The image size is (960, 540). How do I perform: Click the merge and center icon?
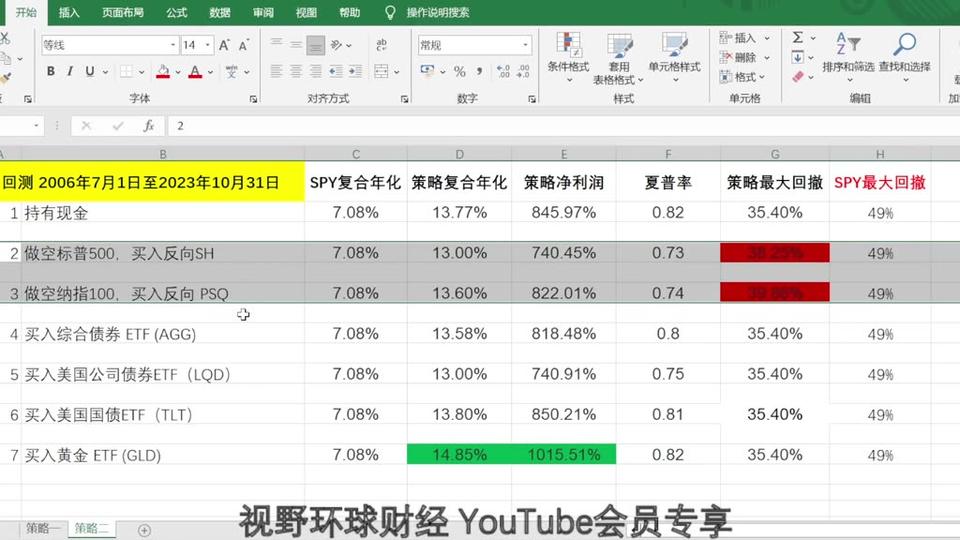pyautogui.click(x=381, y=72)
